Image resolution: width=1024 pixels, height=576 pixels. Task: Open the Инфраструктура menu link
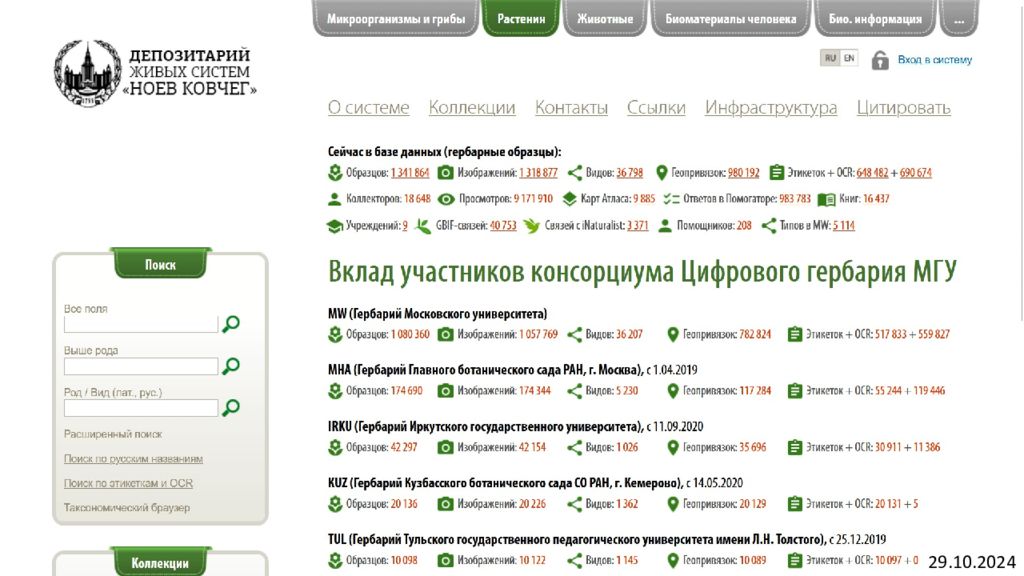[x=771, y=107]
